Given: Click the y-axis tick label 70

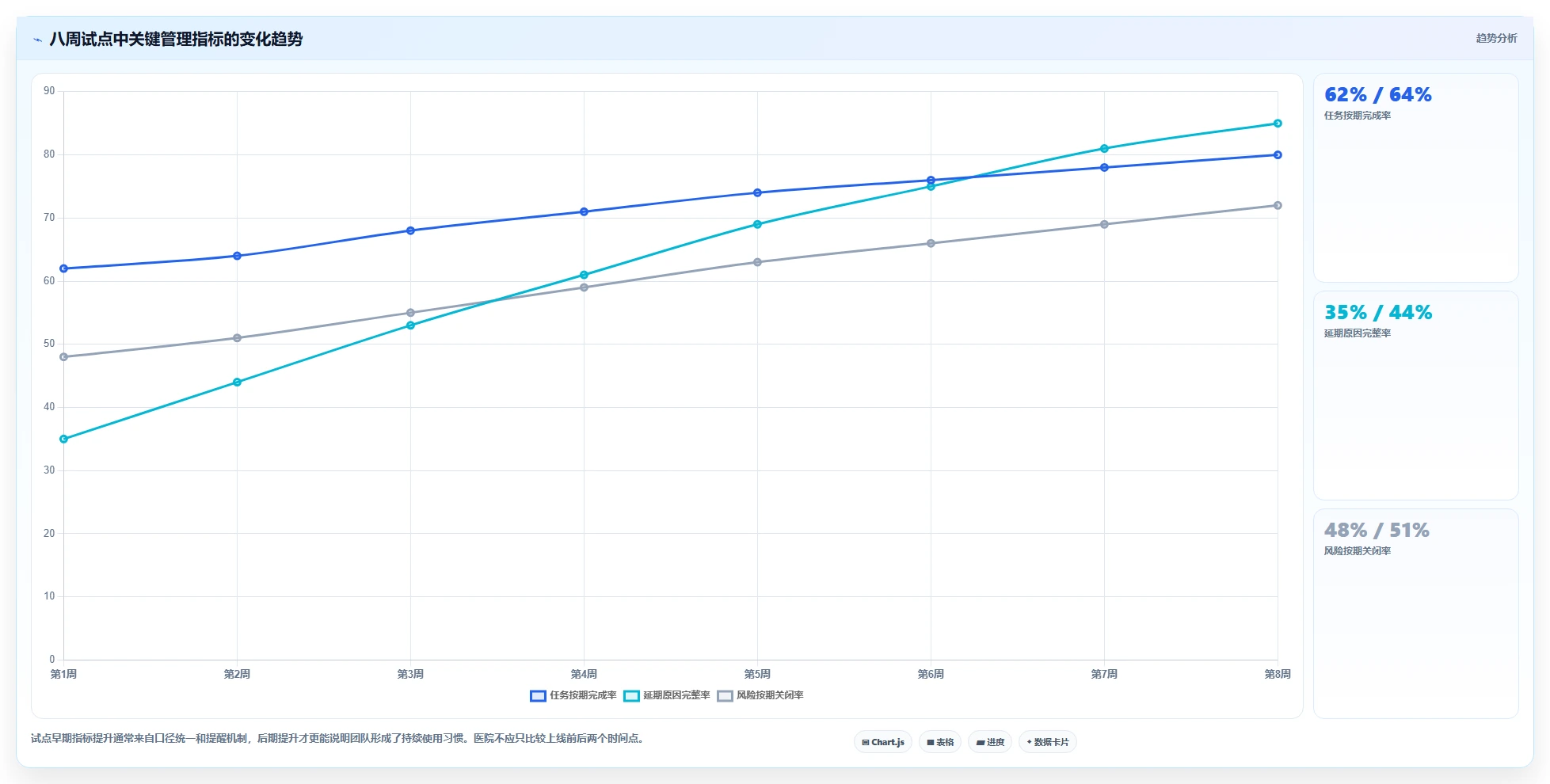Looking at the screenshot, I should [x=49, y=218].
